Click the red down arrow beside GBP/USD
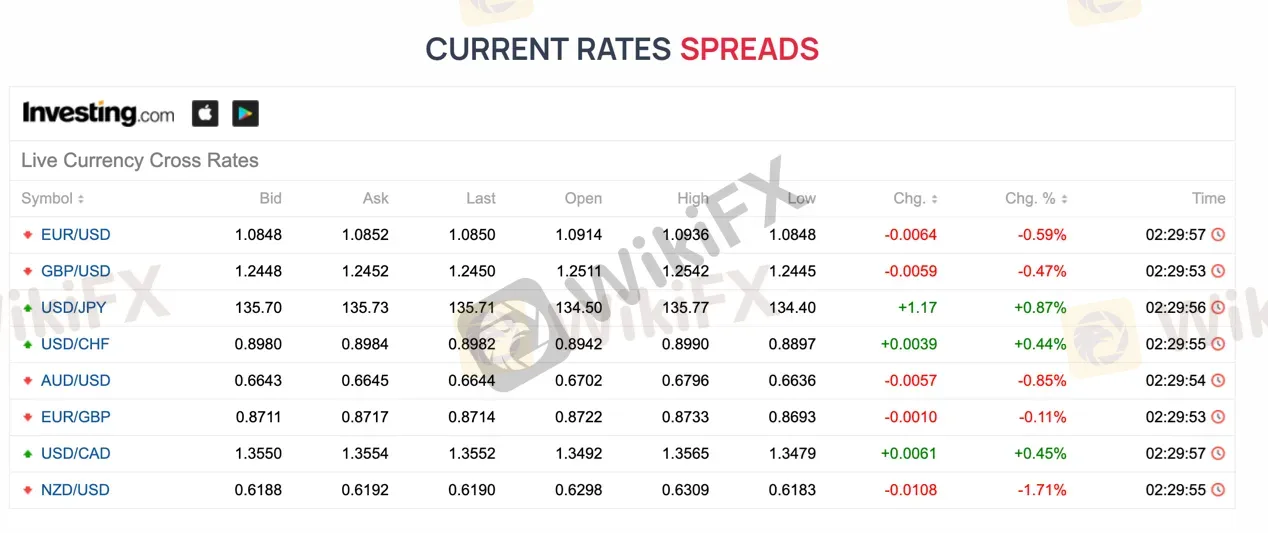The image size is (1268, 533). coord(28,271)
